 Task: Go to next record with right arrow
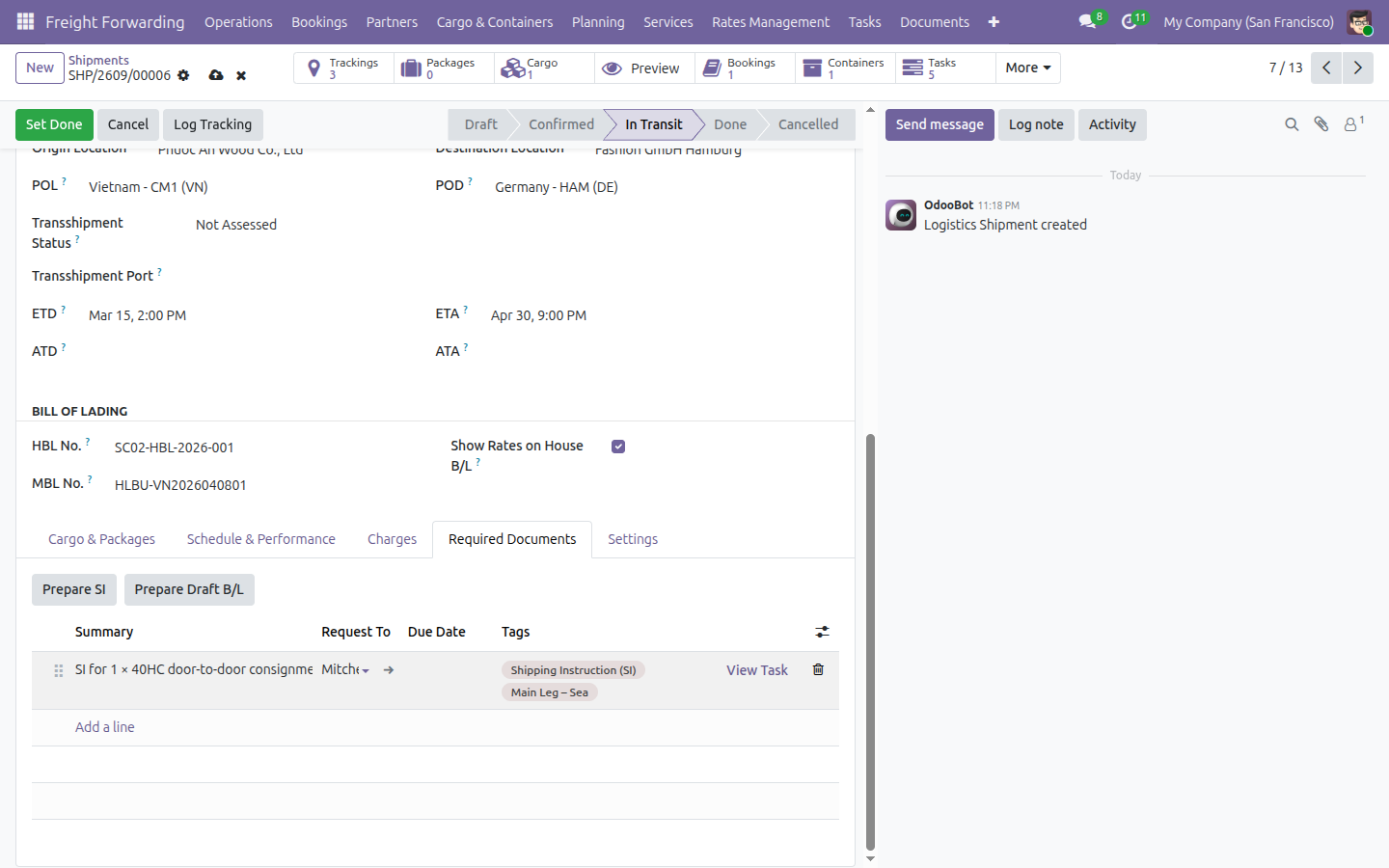click(x=1358, y=68)
